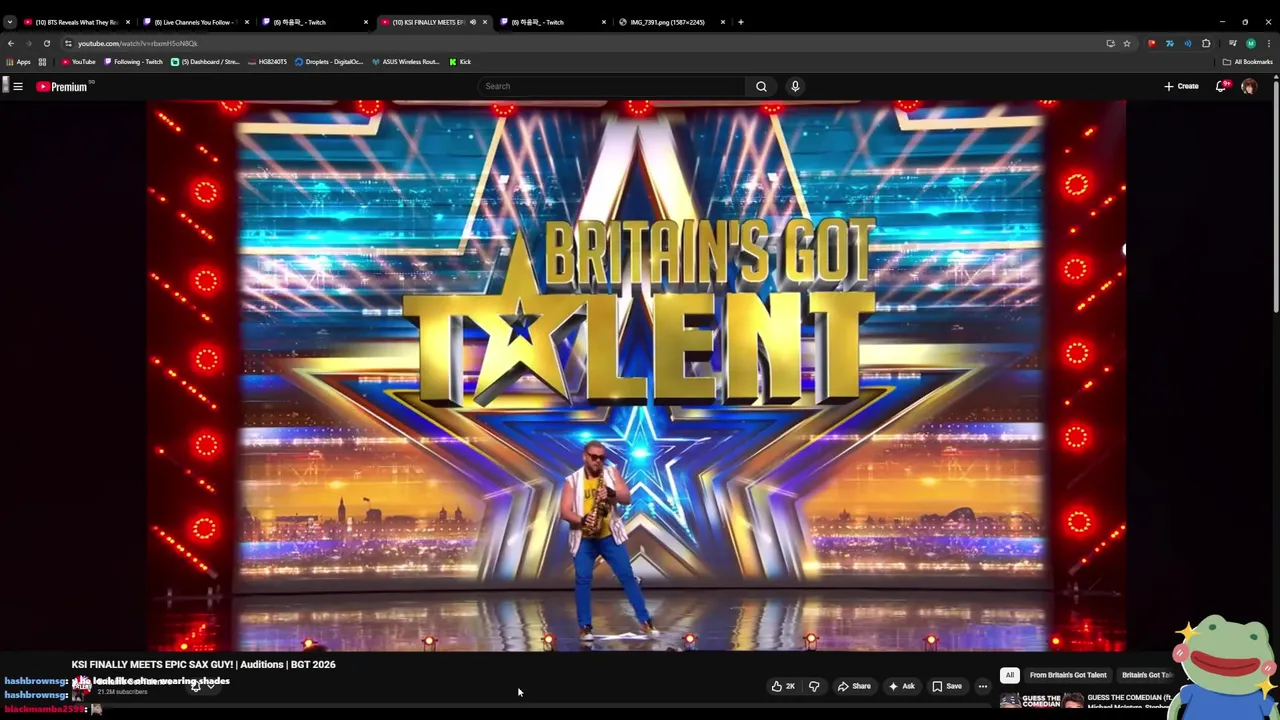Open the Ask AI button
Screen dimensions: 1280x720
[902, 686]
